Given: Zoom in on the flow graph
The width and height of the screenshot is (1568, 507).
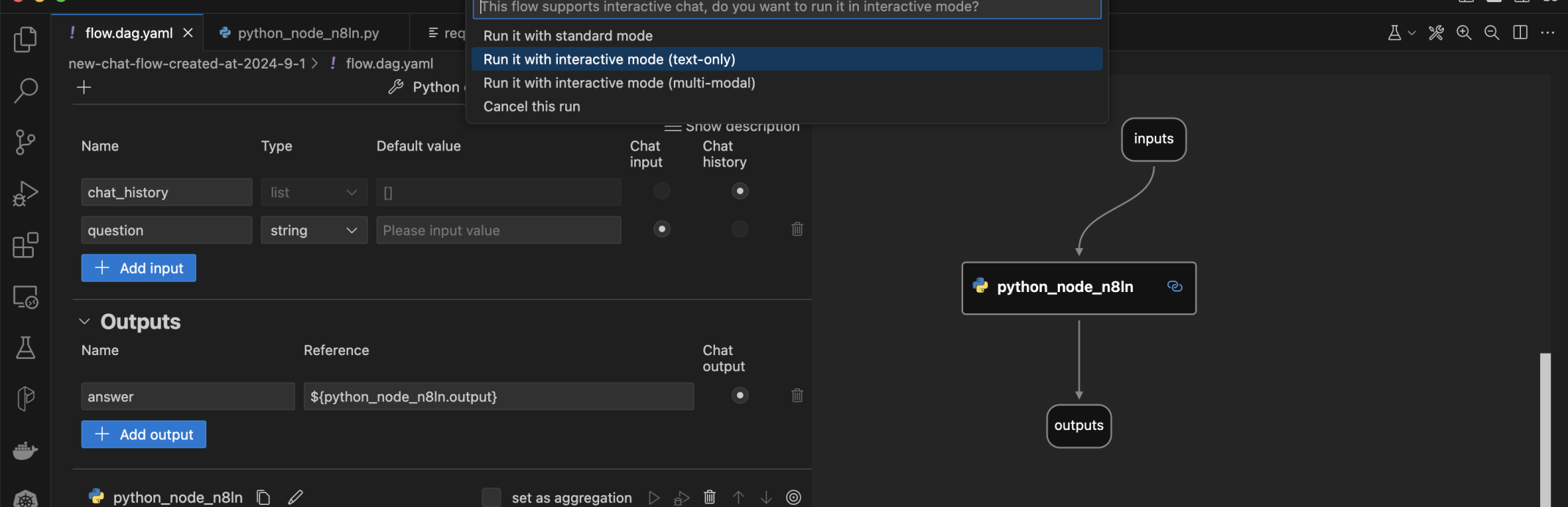Looking at the screenshot, I should [x=1464, y=32].
